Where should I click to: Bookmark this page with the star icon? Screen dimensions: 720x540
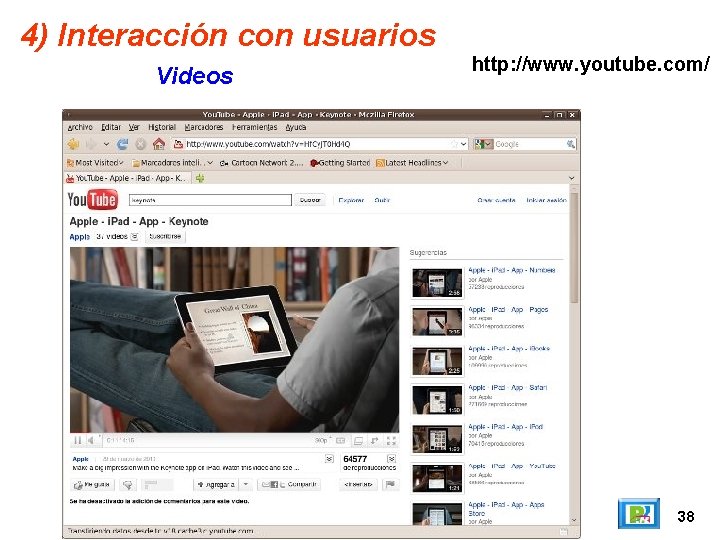point(454,144)
